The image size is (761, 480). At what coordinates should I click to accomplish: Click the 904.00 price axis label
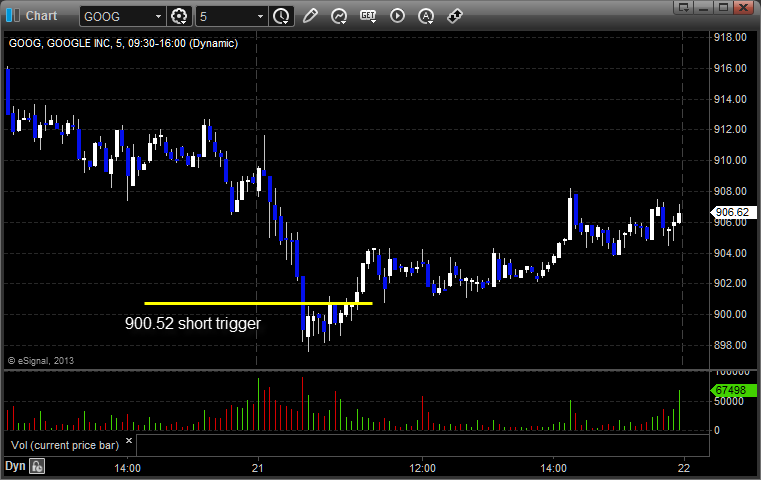click(730, 253)
